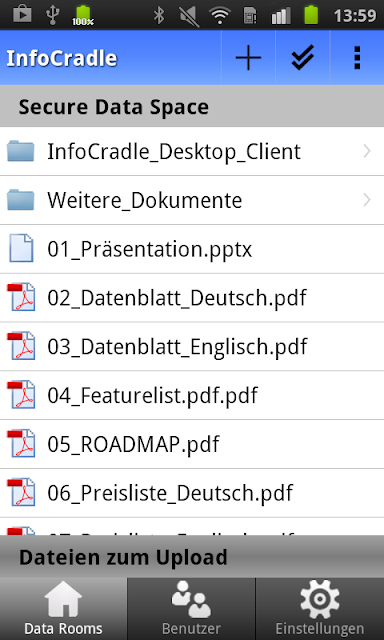This screenshot has height=640, width=384.
Task: Open 06_Preisliste_Deutsch.pdf file
Action: pyautogui.click(x=192, y=493)
